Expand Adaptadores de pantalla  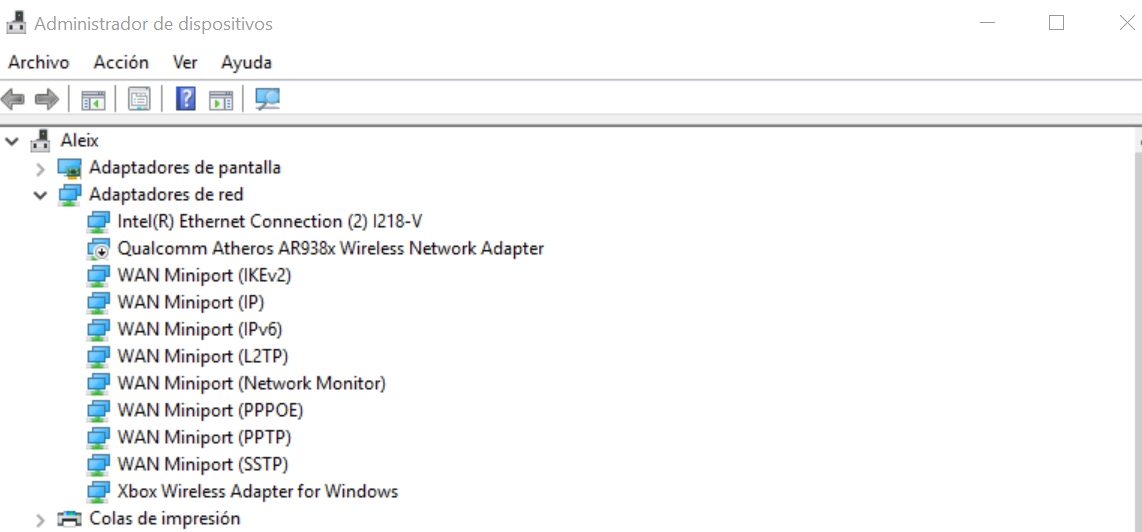tap(41, 168)
